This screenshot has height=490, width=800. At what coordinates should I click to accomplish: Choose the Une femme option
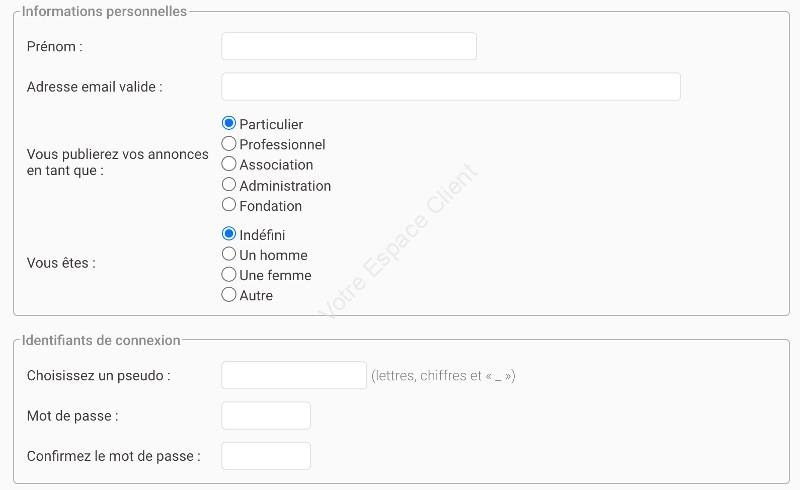coord(229,274)
